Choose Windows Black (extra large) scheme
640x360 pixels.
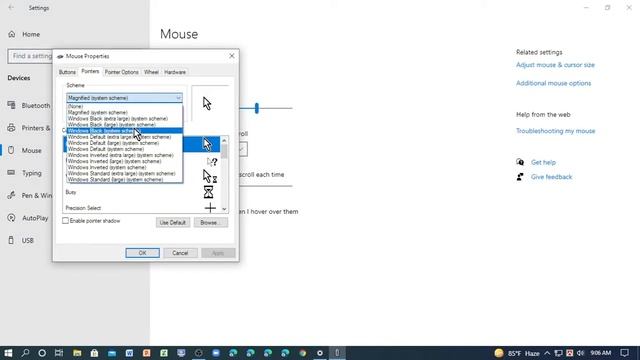pyautogui.click(x=124, y=119)
